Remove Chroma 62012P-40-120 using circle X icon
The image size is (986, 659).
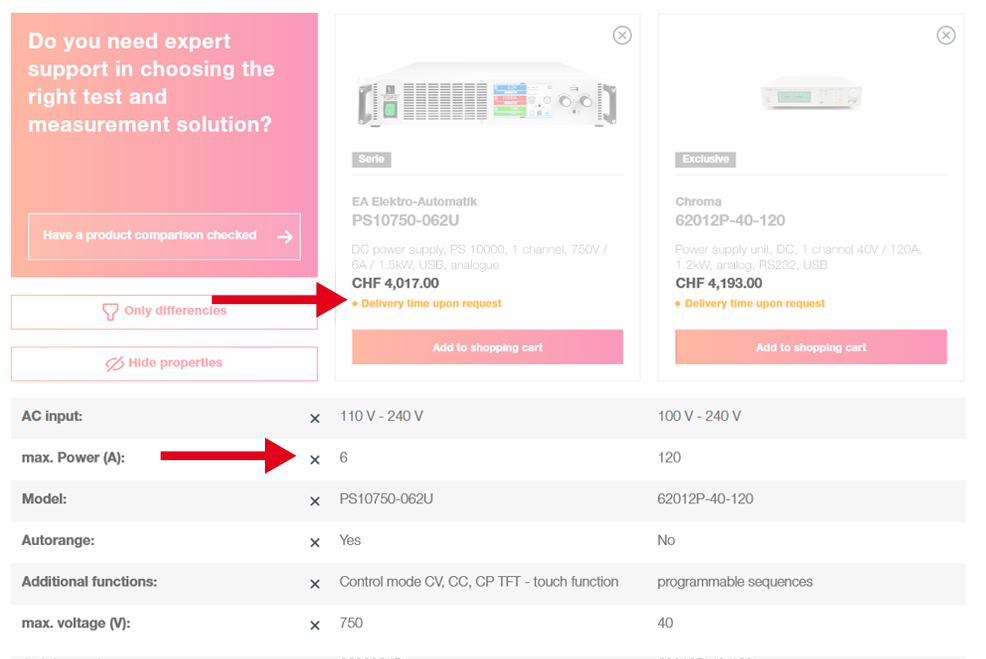point(946,35)
